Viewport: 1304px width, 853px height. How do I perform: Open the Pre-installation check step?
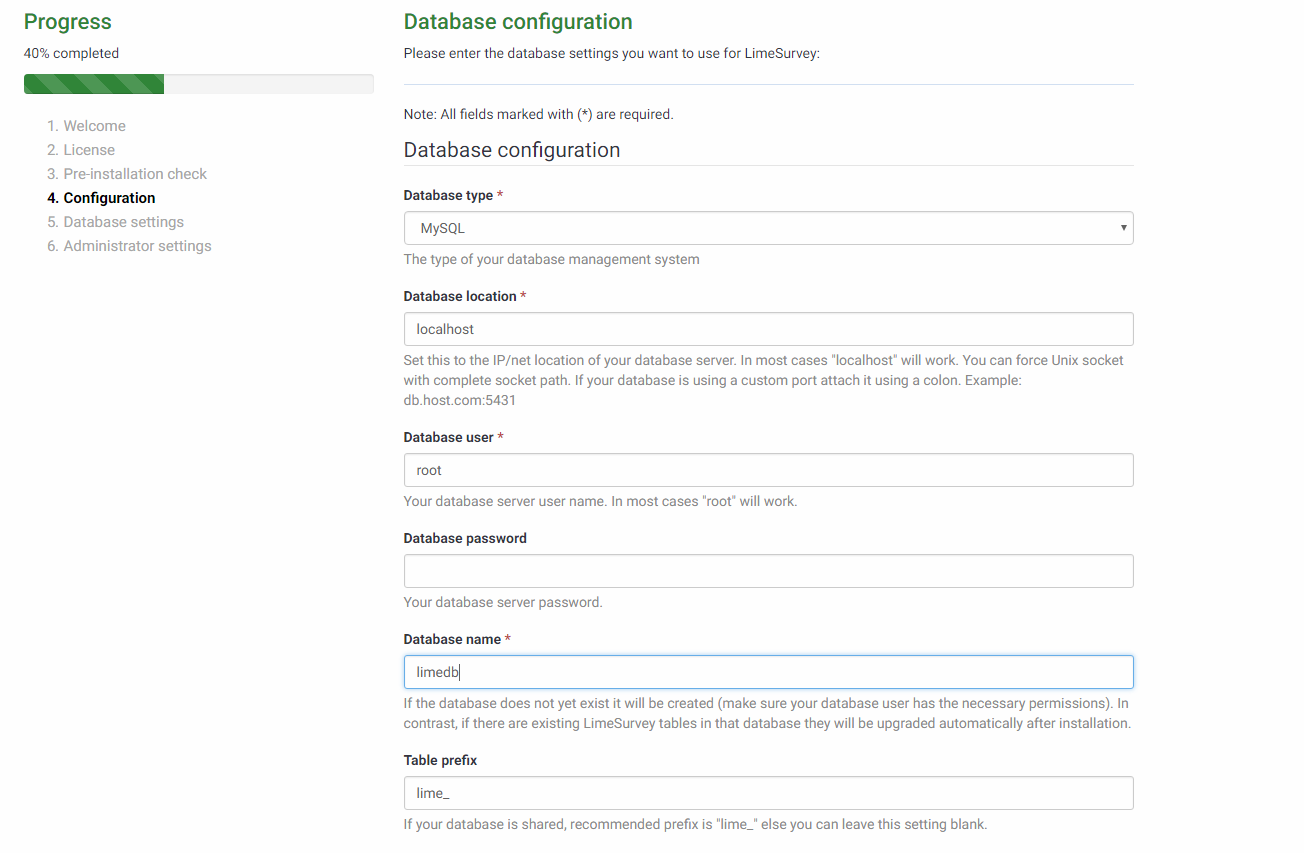135,174
